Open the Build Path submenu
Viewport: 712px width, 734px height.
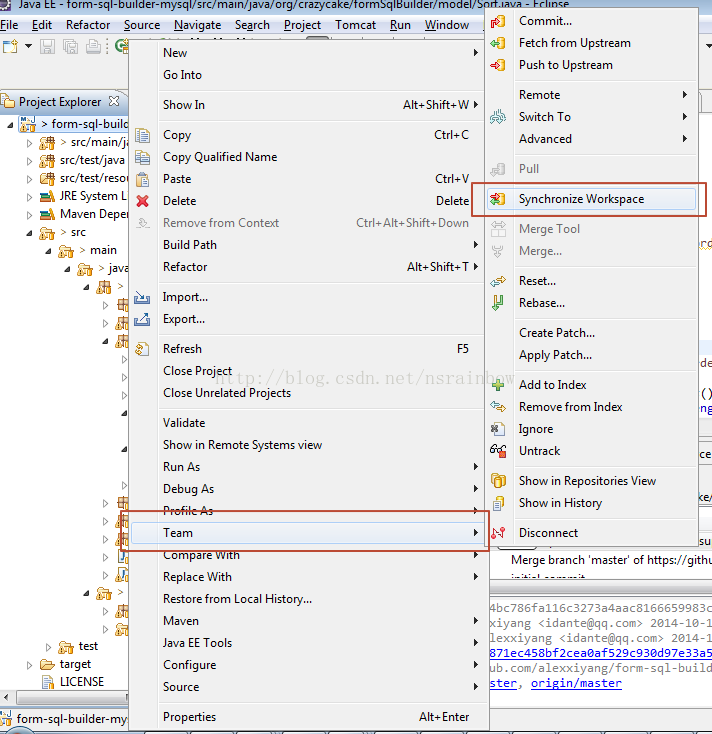click(307, 245)
